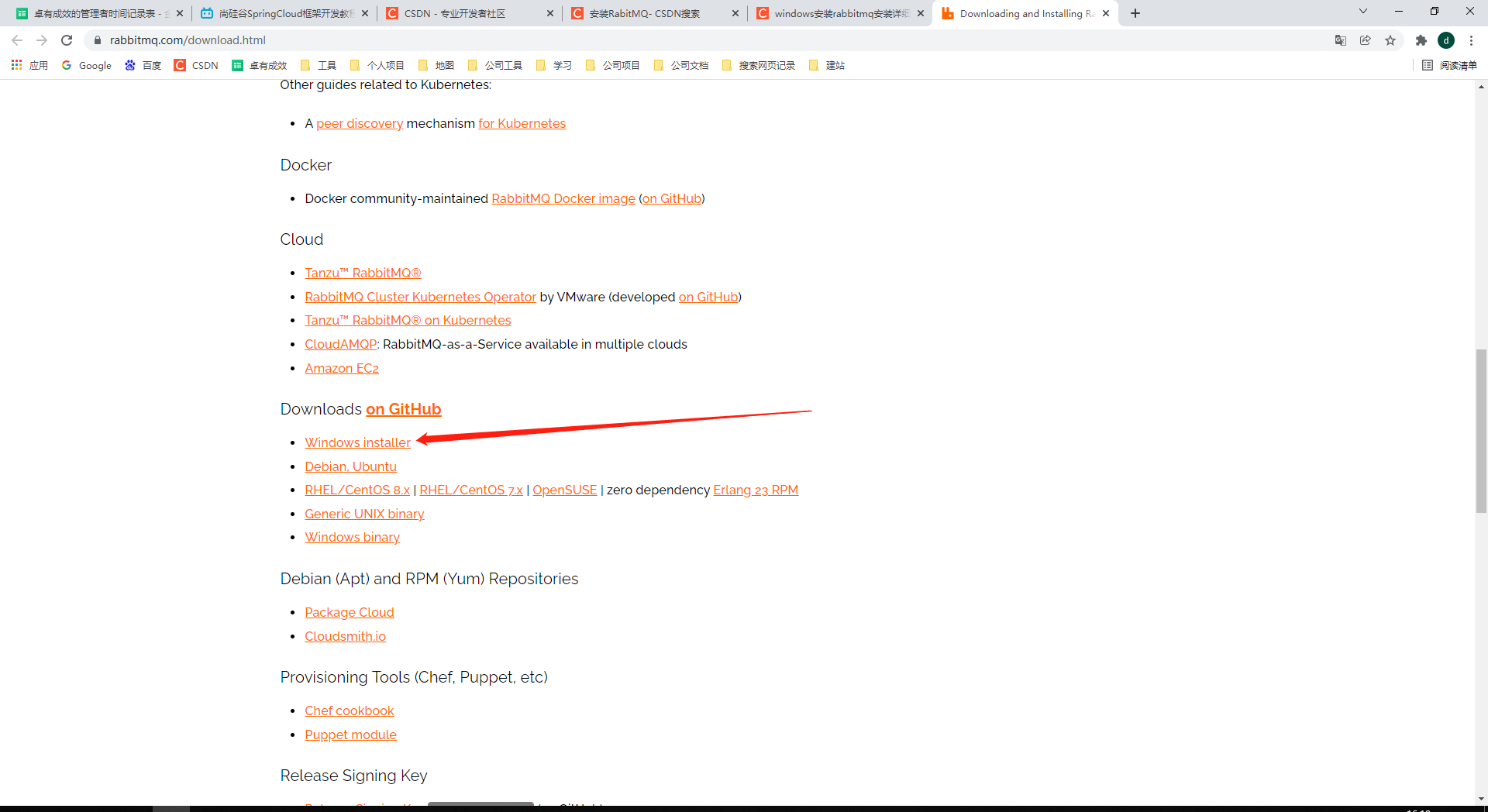Open the Puppet module link

coord(350,735)
